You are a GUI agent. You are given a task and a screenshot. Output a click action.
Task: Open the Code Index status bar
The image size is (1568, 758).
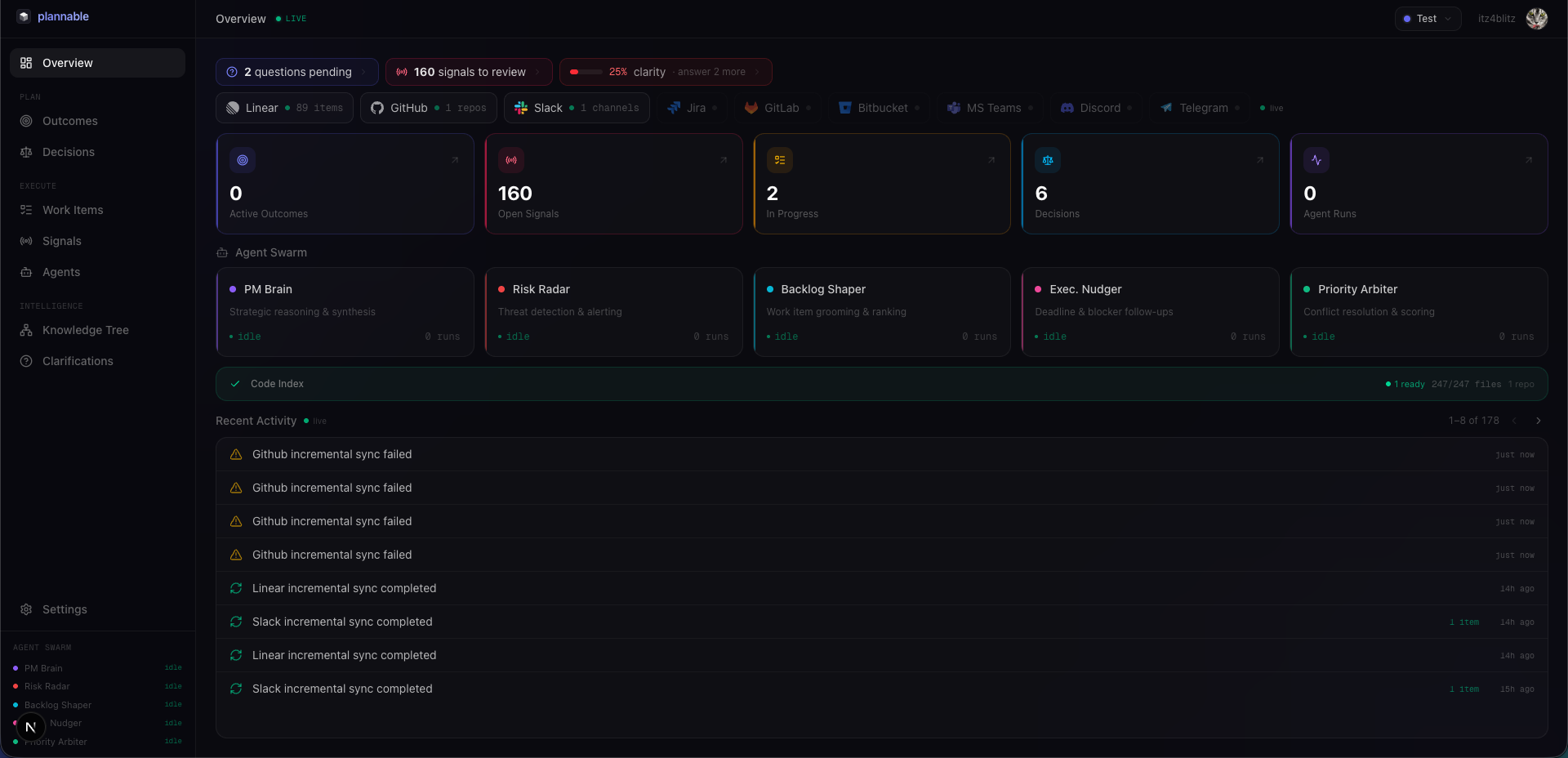pyautogui.click(x=881, y=384)
